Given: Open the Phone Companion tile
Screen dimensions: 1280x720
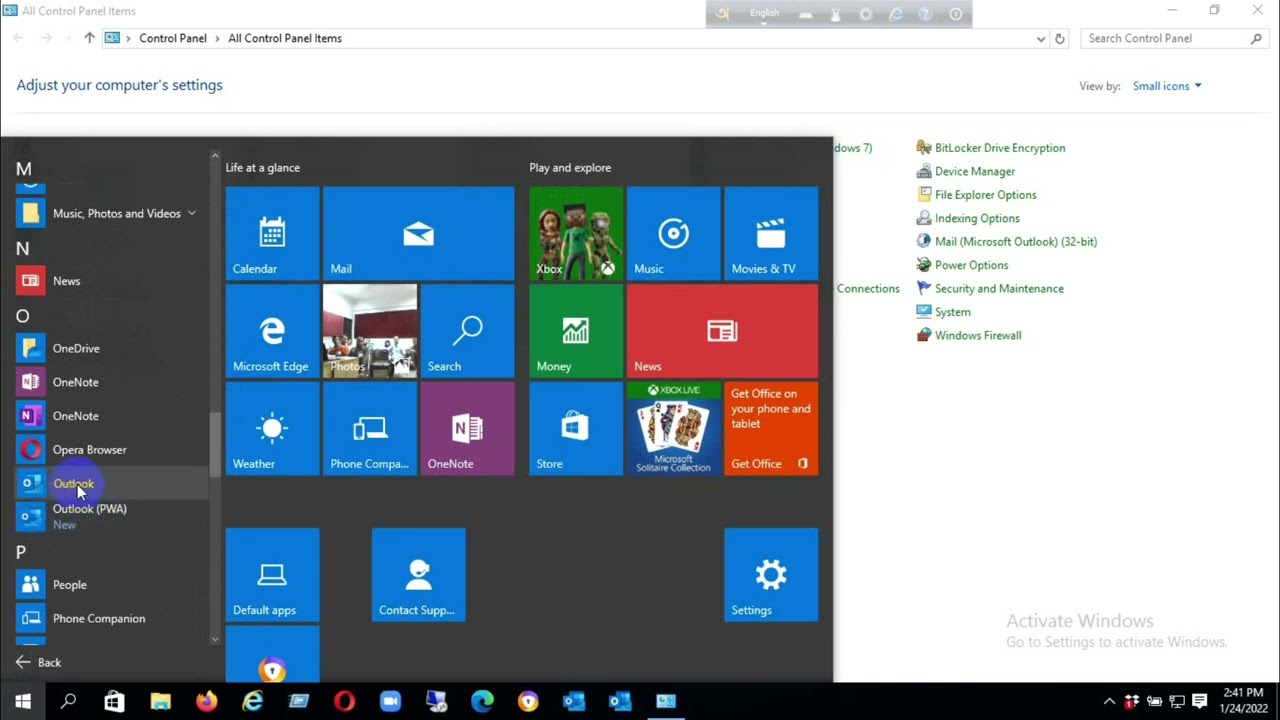Looking at the screenshot, I should [370, 428].
